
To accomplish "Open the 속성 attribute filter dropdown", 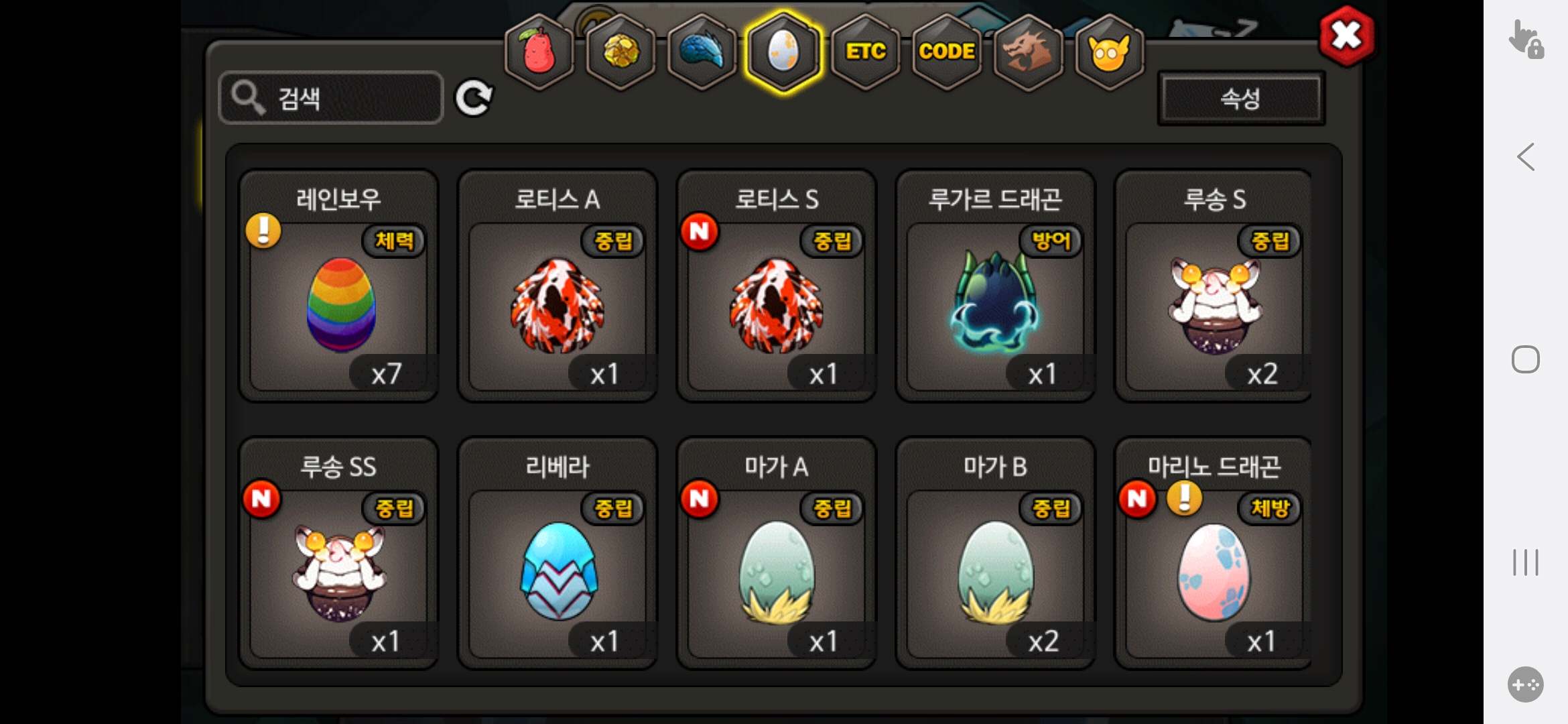I will 1241,99.
